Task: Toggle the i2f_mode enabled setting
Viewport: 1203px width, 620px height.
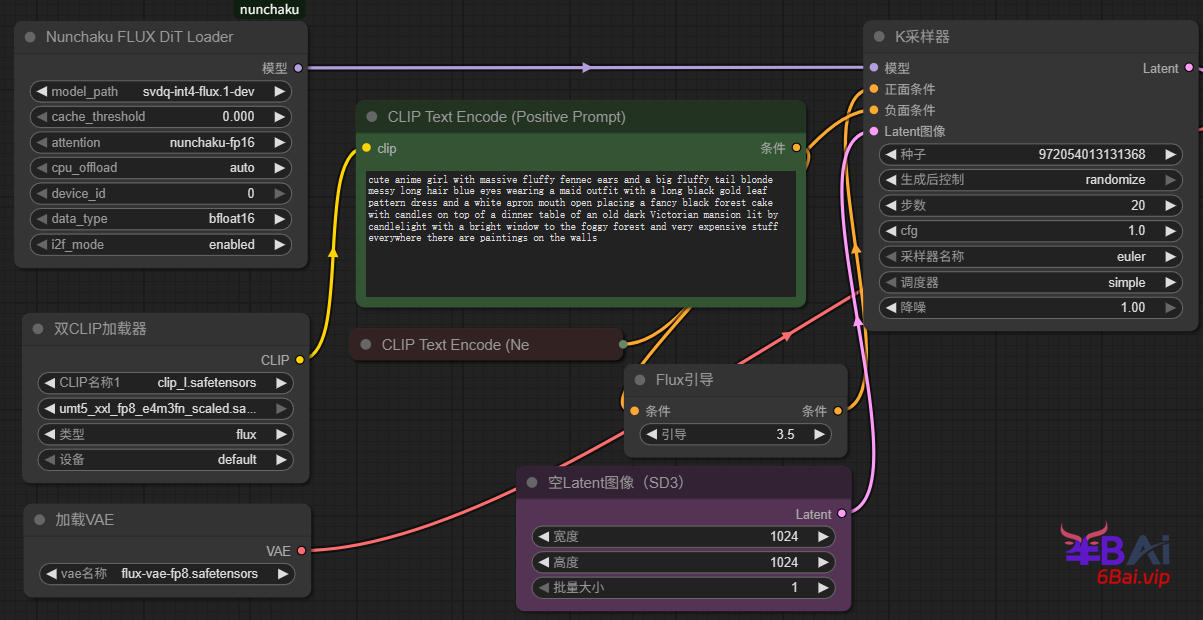Action: [161, 244]
